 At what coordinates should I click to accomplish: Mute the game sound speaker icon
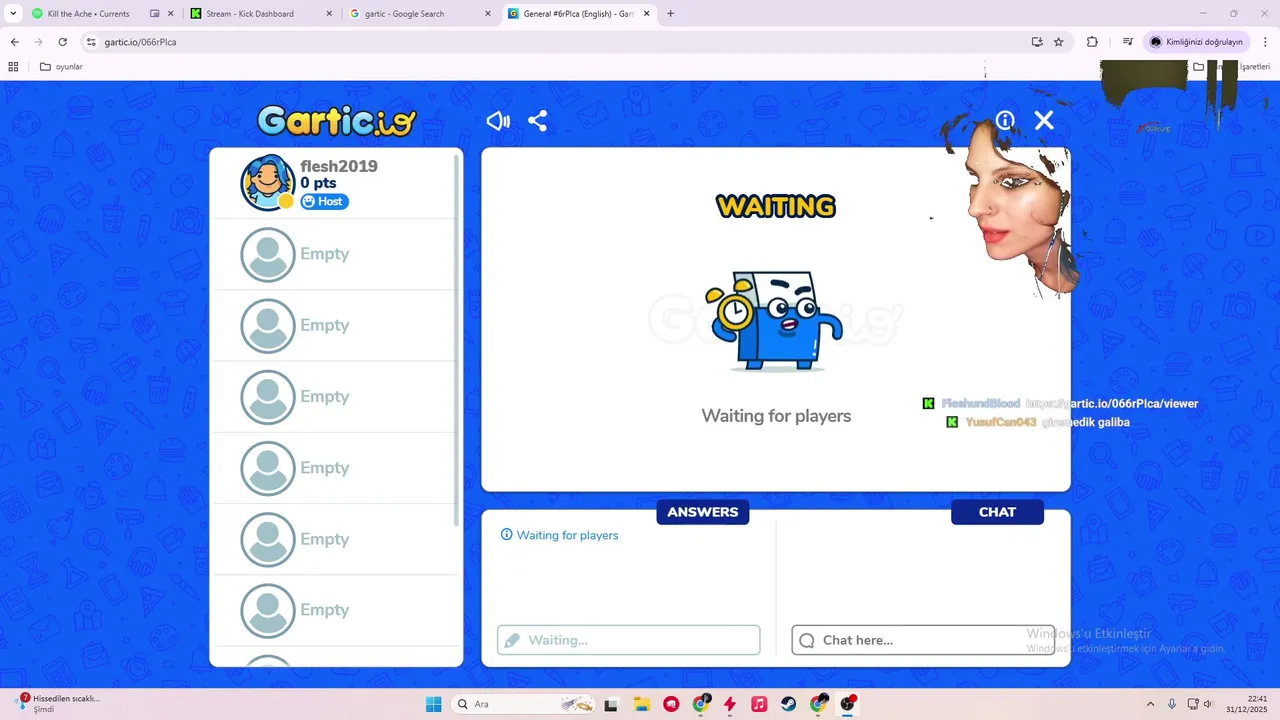click(x=498, y=121)
